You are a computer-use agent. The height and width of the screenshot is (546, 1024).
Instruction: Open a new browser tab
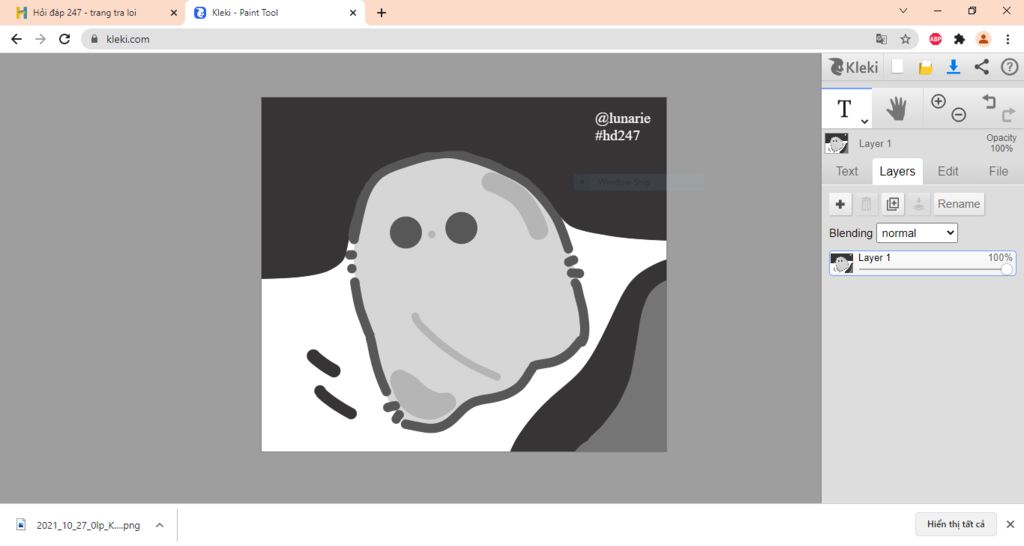coord(381,12)
